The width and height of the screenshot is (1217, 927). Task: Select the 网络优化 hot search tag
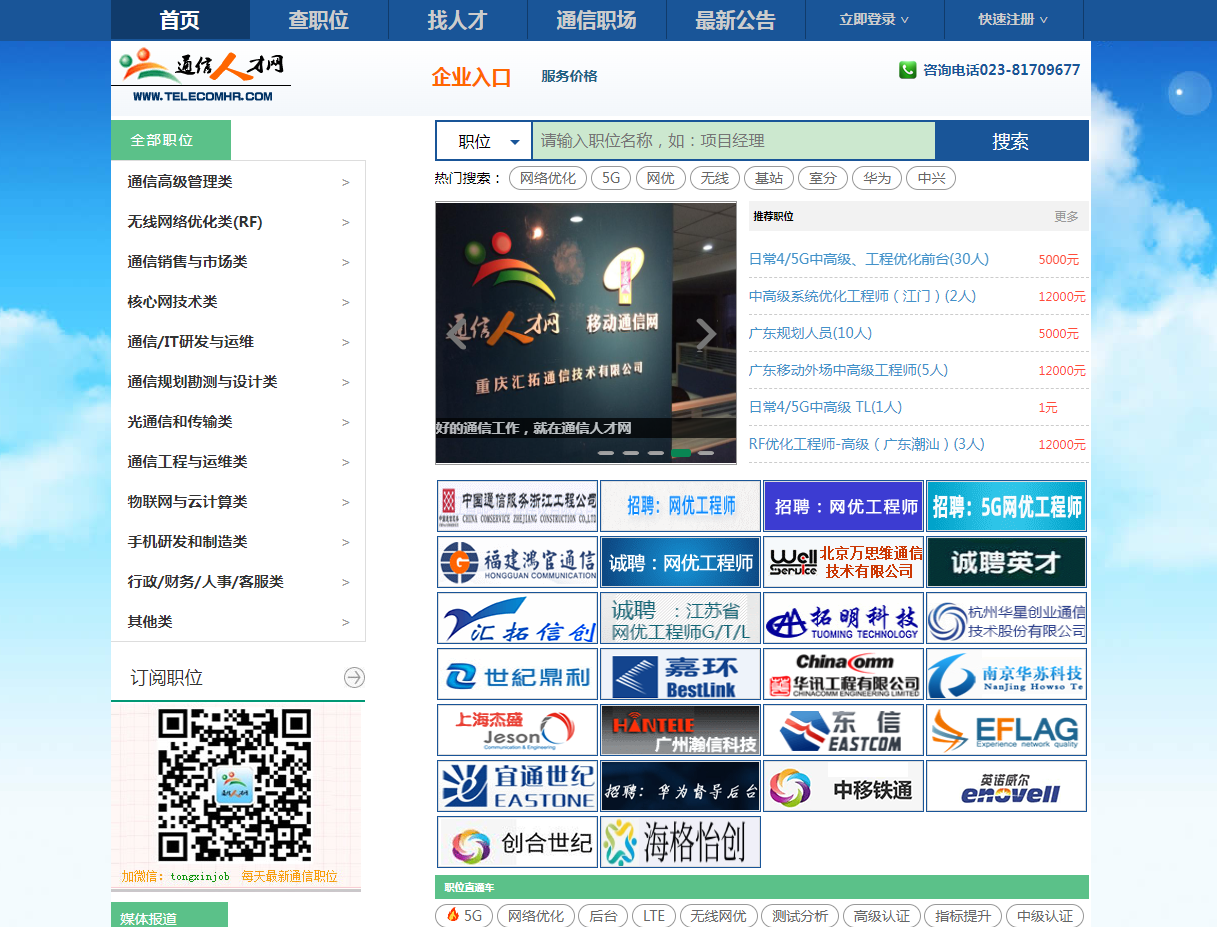(548, 178)
